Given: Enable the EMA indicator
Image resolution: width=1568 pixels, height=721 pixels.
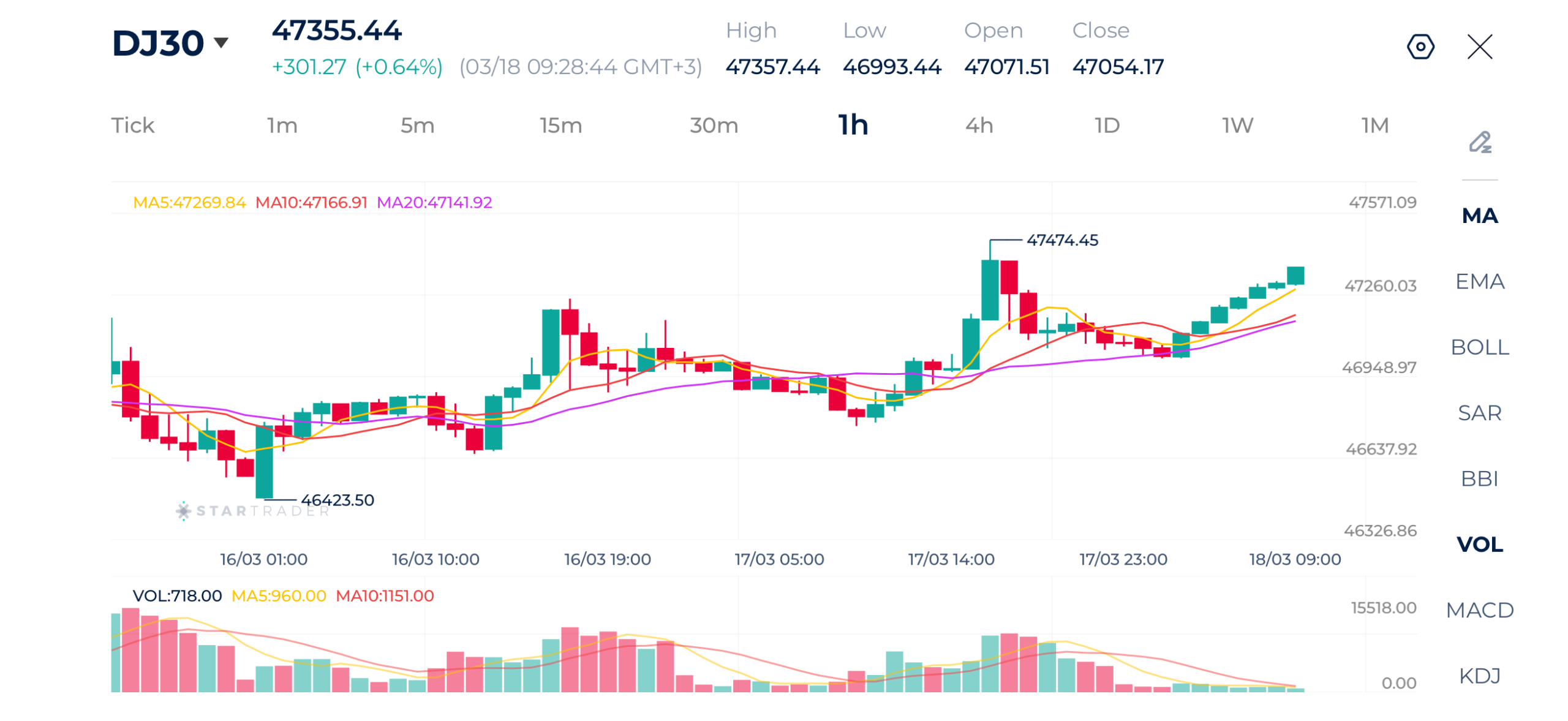Looking at the screenshot, I should tap(1479, 281).
